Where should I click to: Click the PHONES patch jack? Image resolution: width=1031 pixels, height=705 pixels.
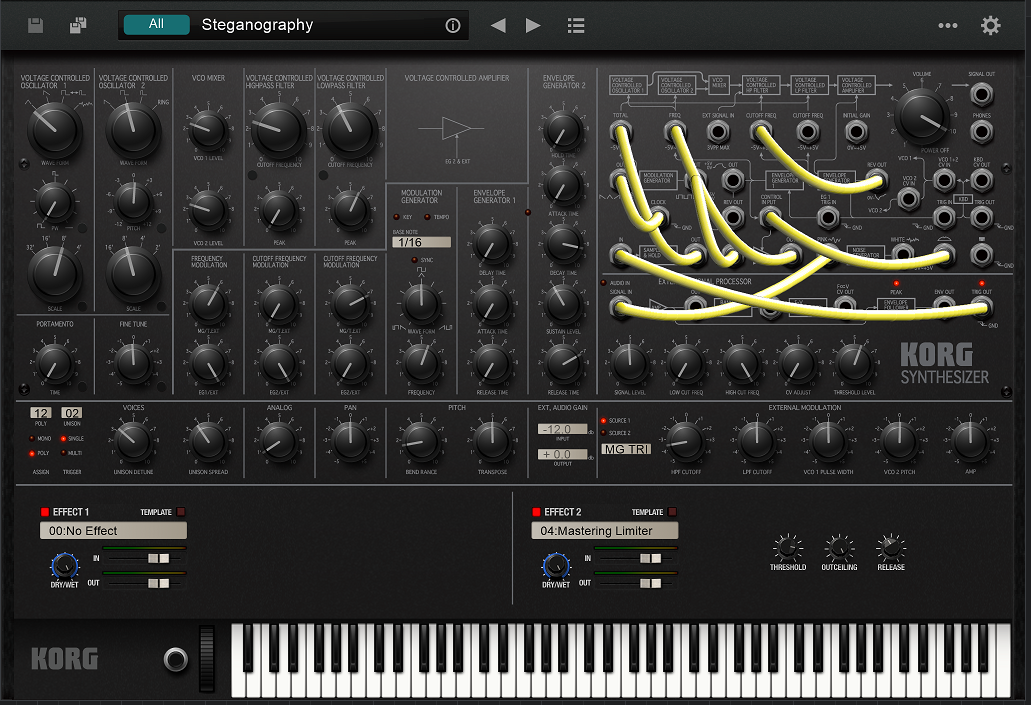click(x=982, y=132)
